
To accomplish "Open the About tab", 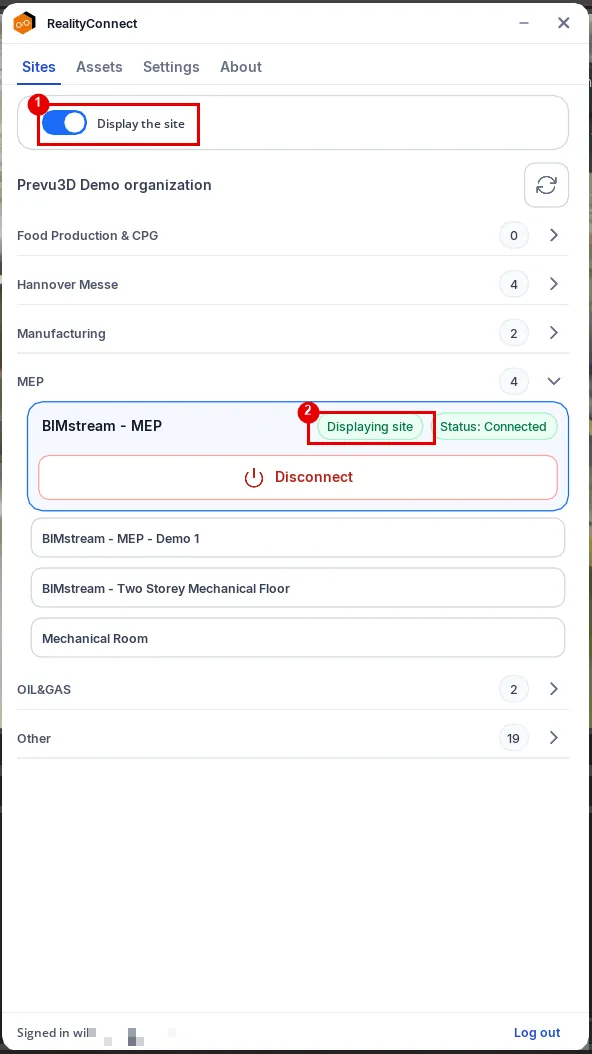I will [x=241, y=67].
